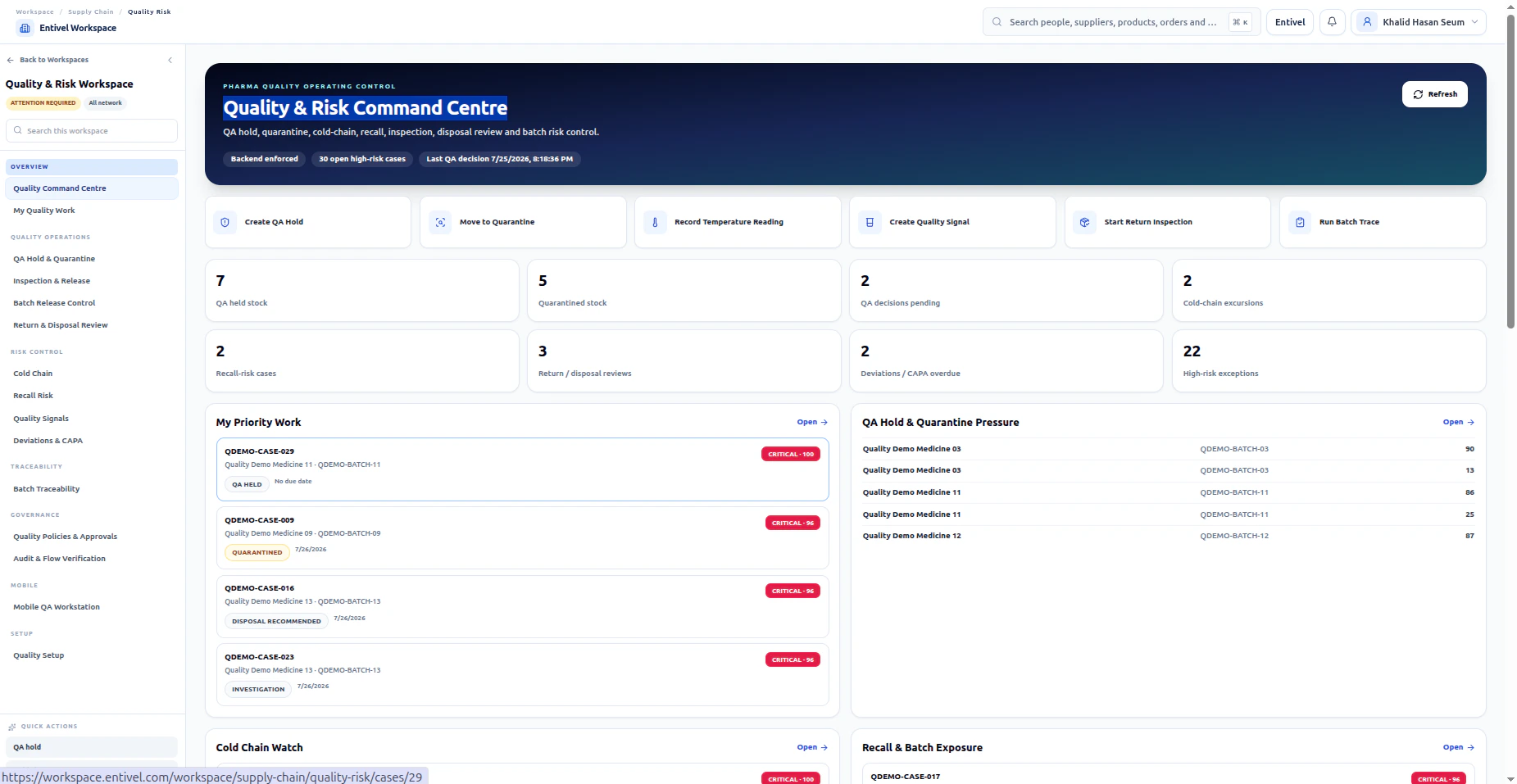Image resolution: width=1517 pixels, height=784 pixels.
Task: Open Quality Setup in sidebar
Action: pyautogui.click(x=92, y=655)
